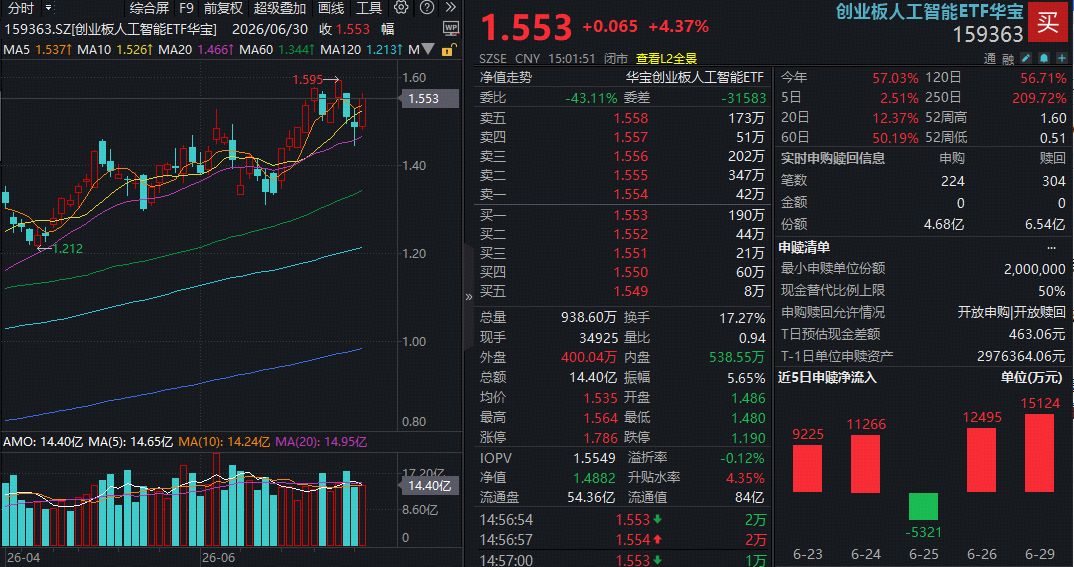
Task: Click the 6-29 red inflow bar 15124
Action: click(1040, 453)
